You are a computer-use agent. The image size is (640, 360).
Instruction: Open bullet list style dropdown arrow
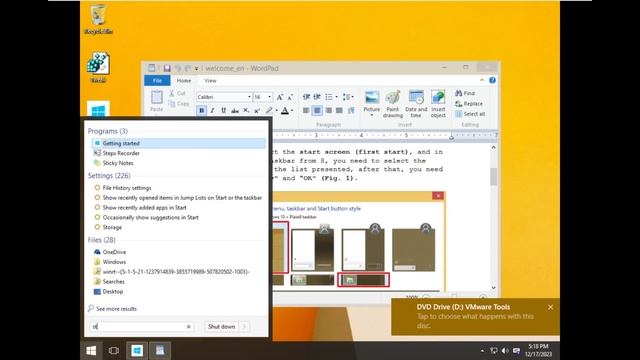[336, 97]
